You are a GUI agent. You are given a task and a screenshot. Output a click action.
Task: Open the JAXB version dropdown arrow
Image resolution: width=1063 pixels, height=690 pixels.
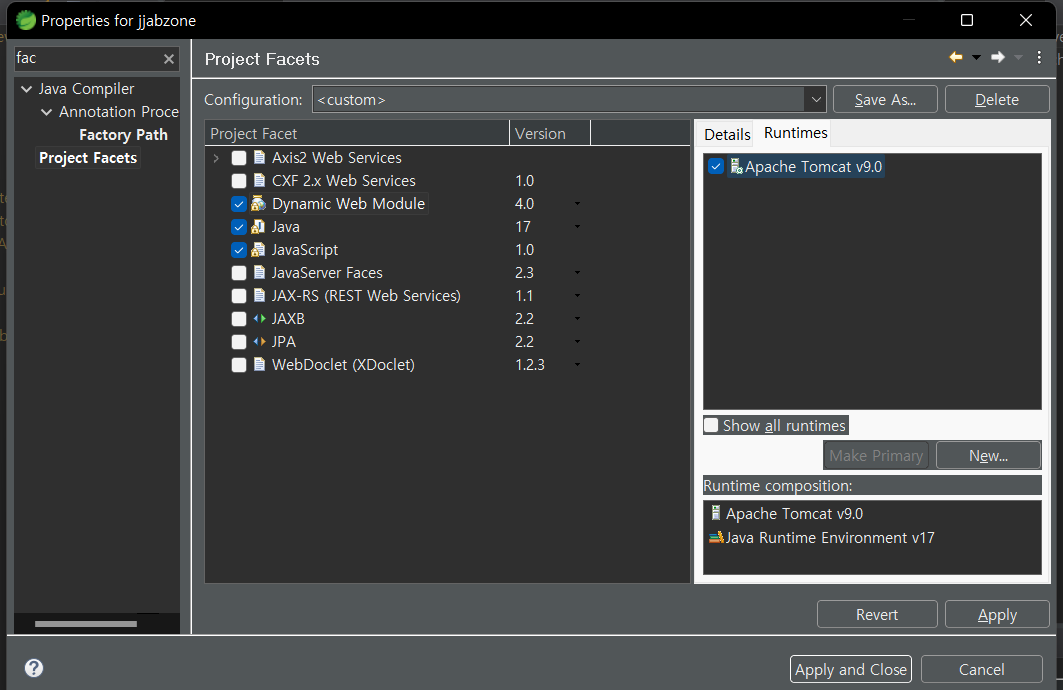(577, 319)
